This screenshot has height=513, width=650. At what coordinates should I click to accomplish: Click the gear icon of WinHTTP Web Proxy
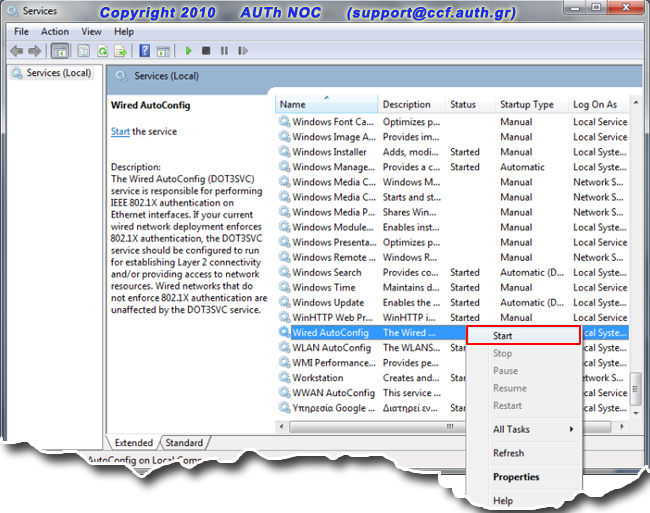284,317
